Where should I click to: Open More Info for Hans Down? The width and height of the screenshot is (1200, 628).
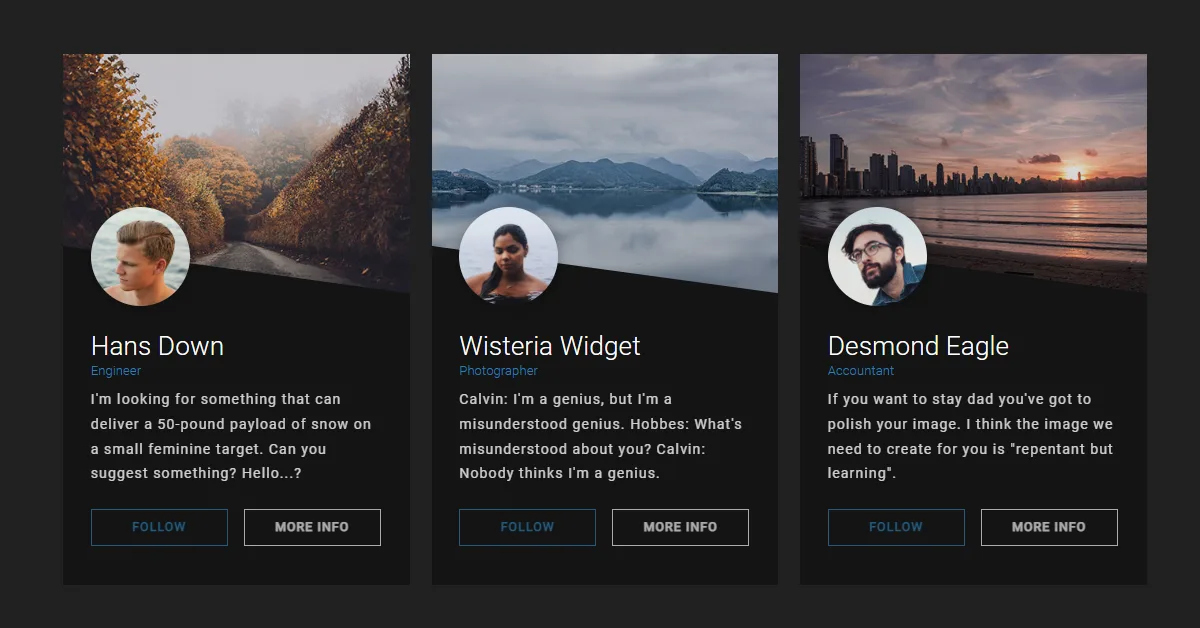(312, 527)
